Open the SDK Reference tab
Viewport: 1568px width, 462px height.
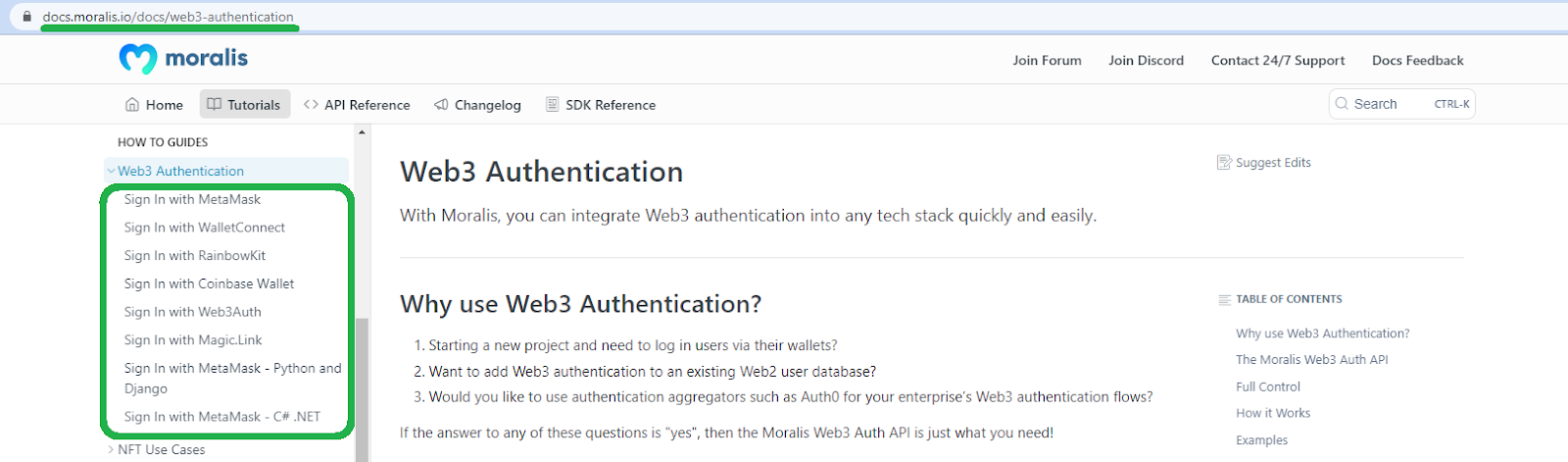(601, 104)
